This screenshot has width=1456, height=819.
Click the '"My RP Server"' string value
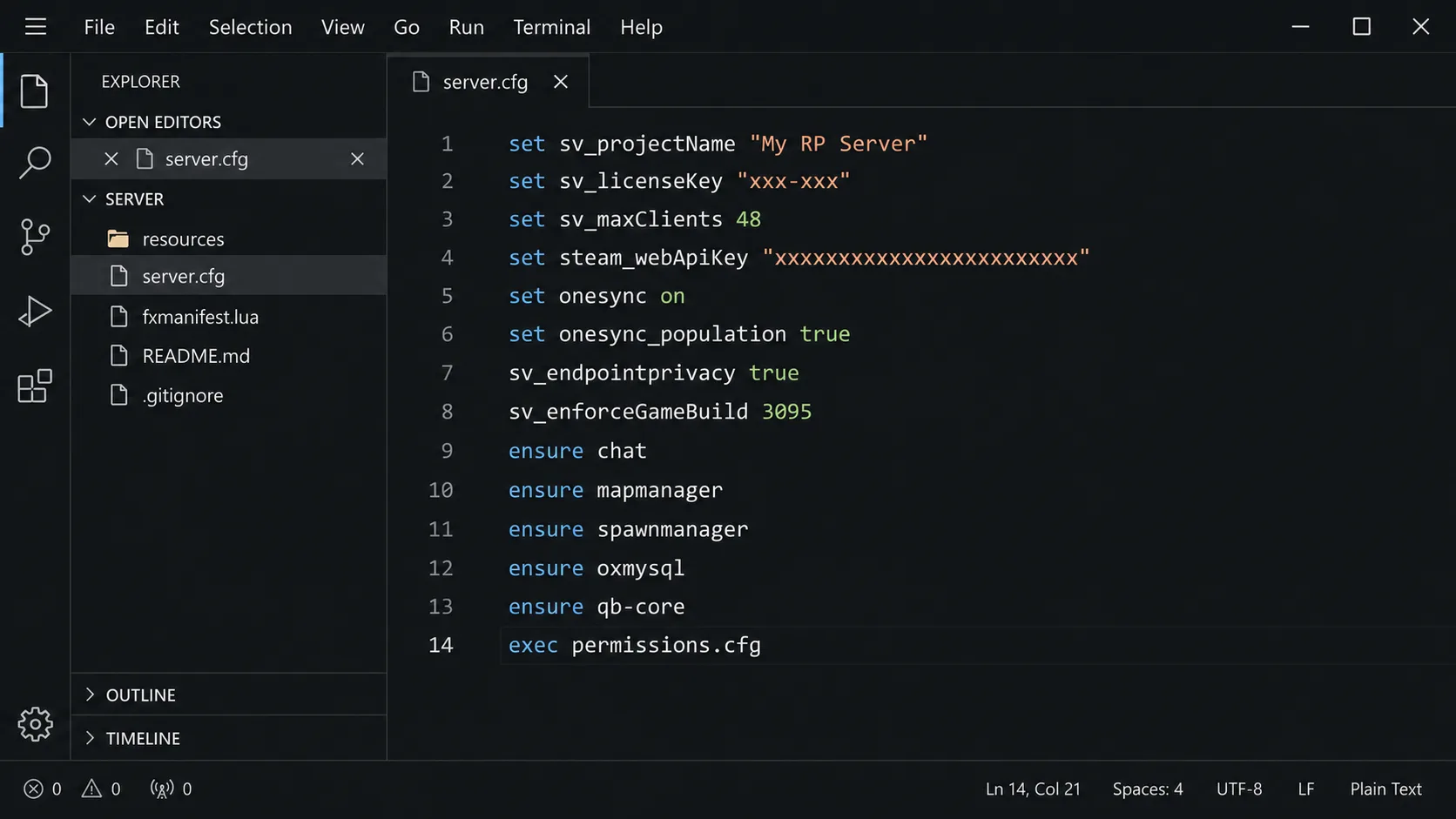click(x=839, y=144)
